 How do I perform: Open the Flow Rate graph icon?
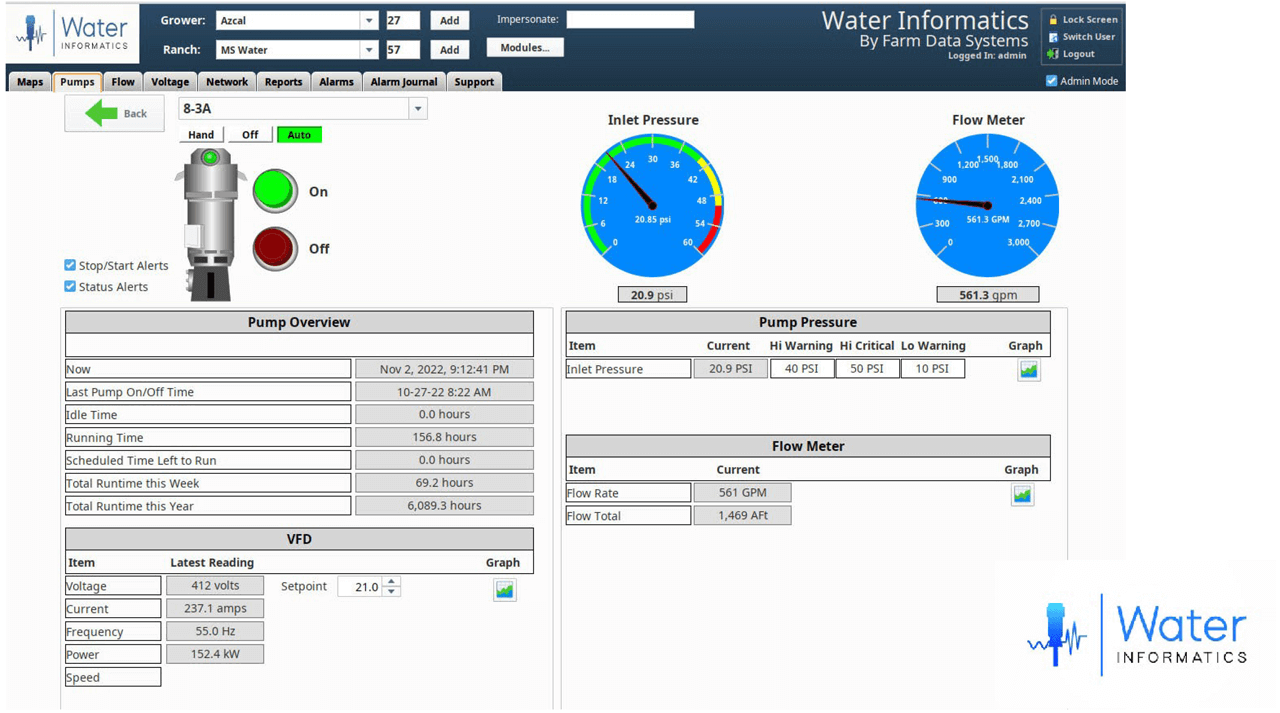click(1022, 494)
